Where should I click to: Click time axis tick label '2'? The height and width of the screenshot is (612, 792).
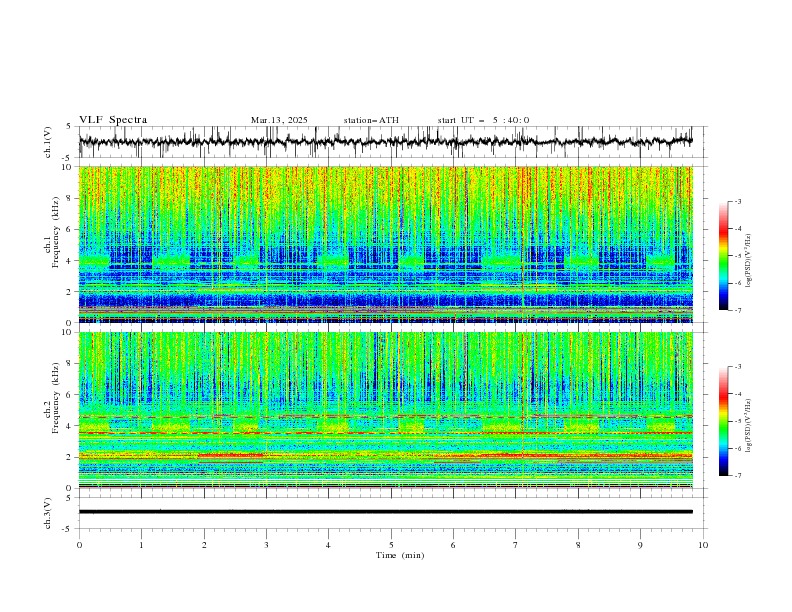click(x=204, y=545)
